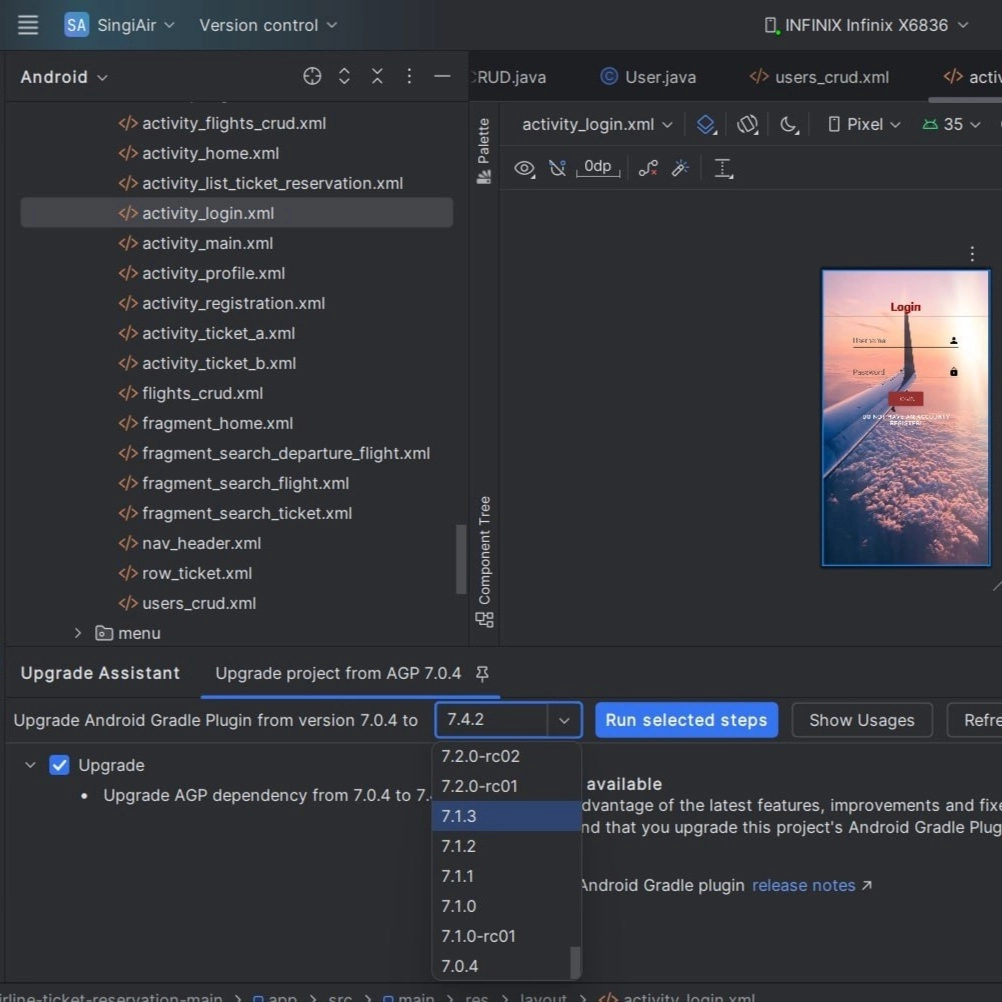
Task: Uncheck the Upgrade checkbox
Action: pyautogui.click(x=60, y=765)
